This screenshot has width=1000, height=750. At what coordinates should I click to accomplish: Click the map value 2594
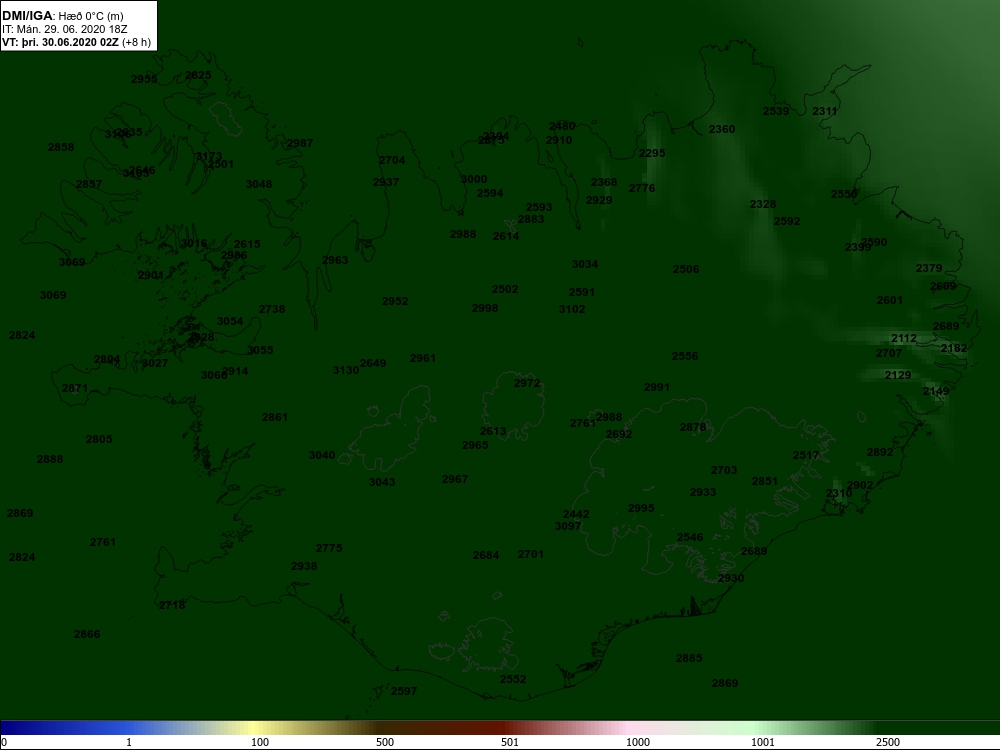[x=490, y=193]
